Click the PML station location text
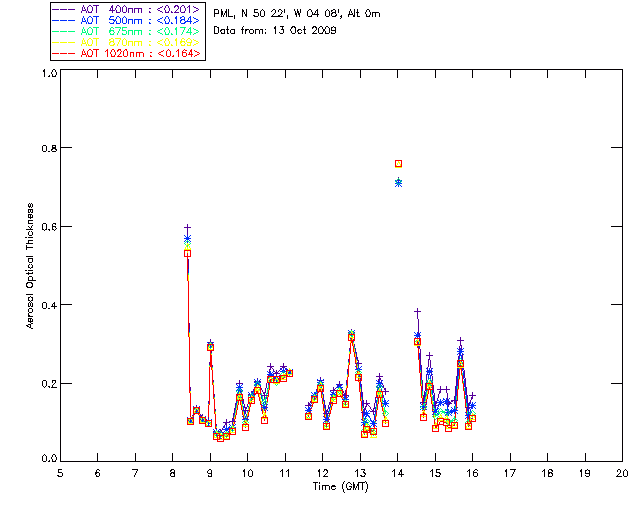Image resolution: width=640 pixels, height=512 pixels. click(x=296, y=14)
